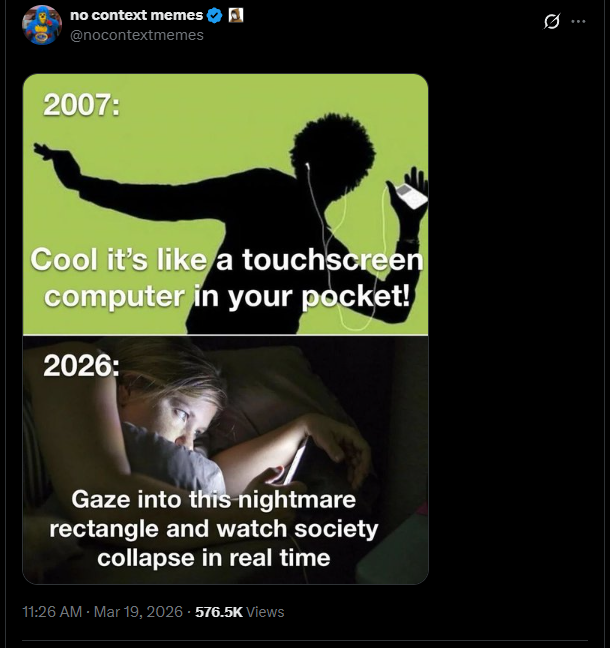Click the "2026:" label in the meme
Image resolution: width=610 pixels, height=648 pixels.
coord(81,366)
